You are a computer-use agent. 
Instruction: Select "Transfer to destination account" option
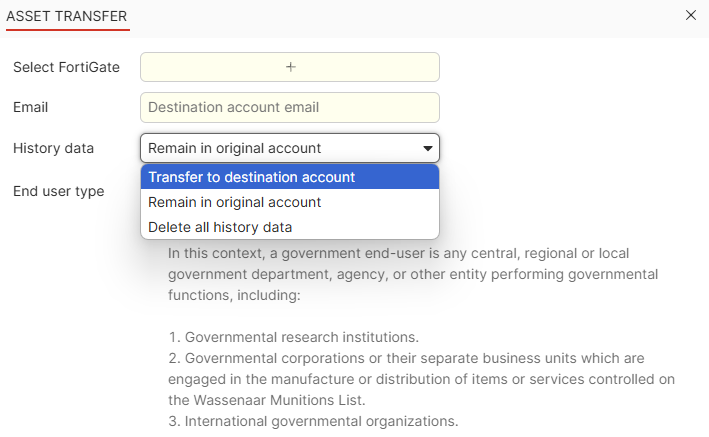point(251,177)
